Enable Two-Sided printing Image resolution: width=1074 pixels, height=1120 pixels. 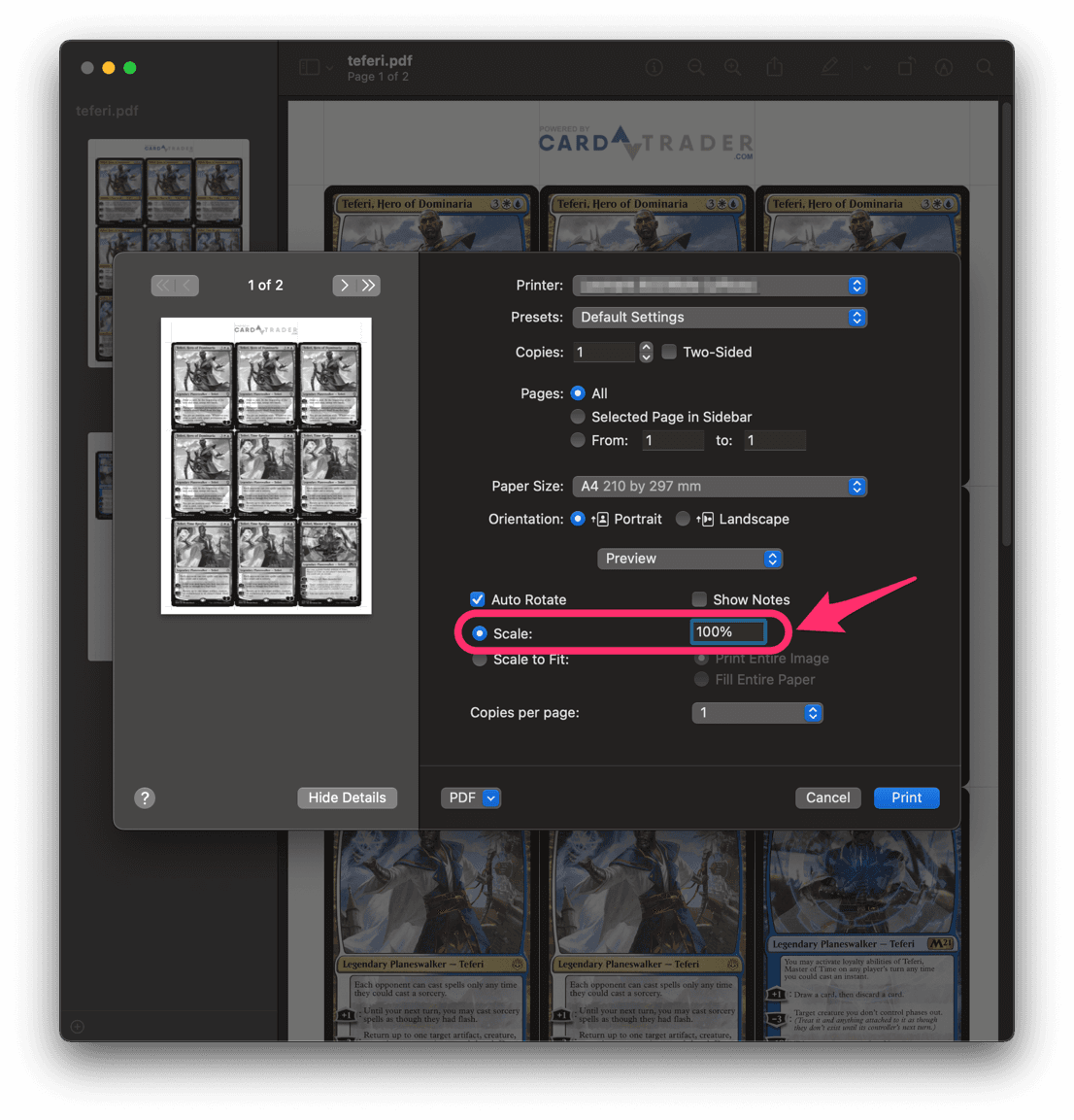(669, 352)
